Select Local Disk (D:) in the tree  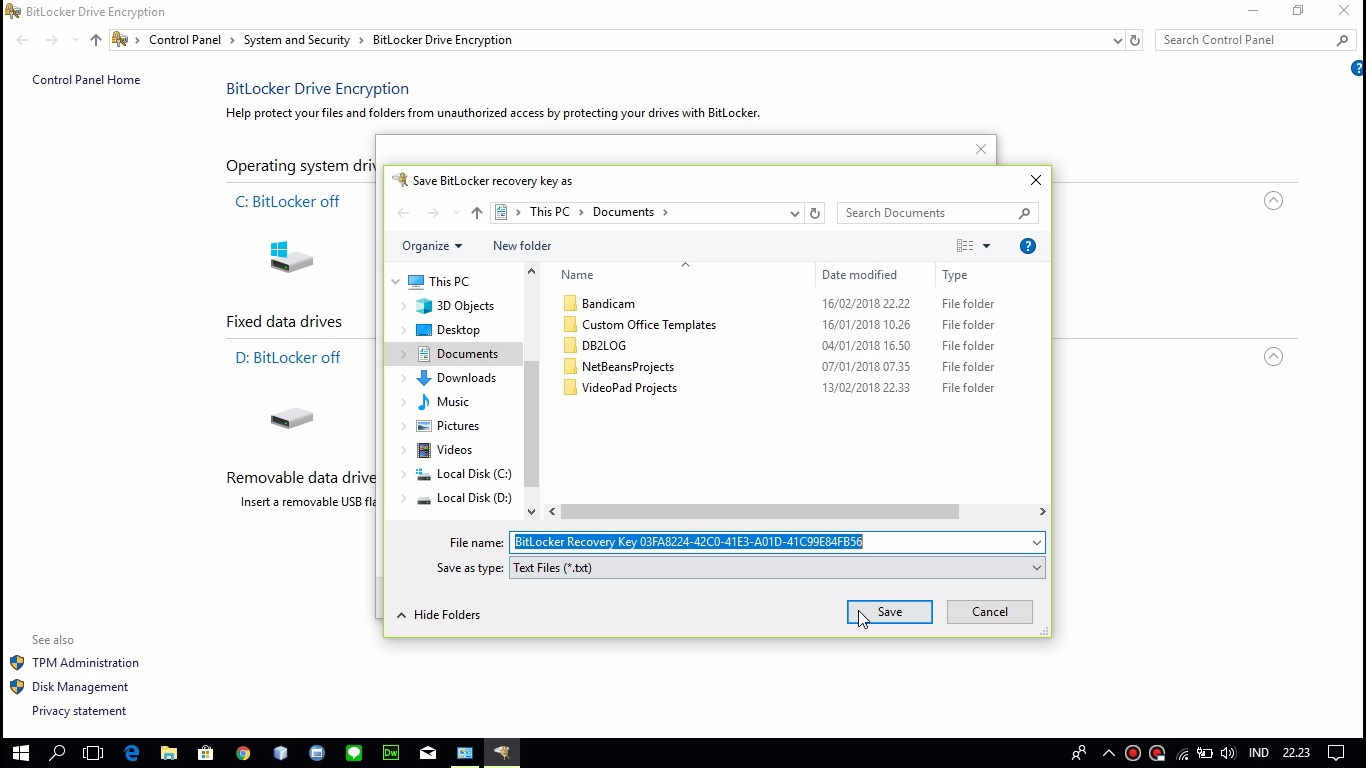[473, 498]
